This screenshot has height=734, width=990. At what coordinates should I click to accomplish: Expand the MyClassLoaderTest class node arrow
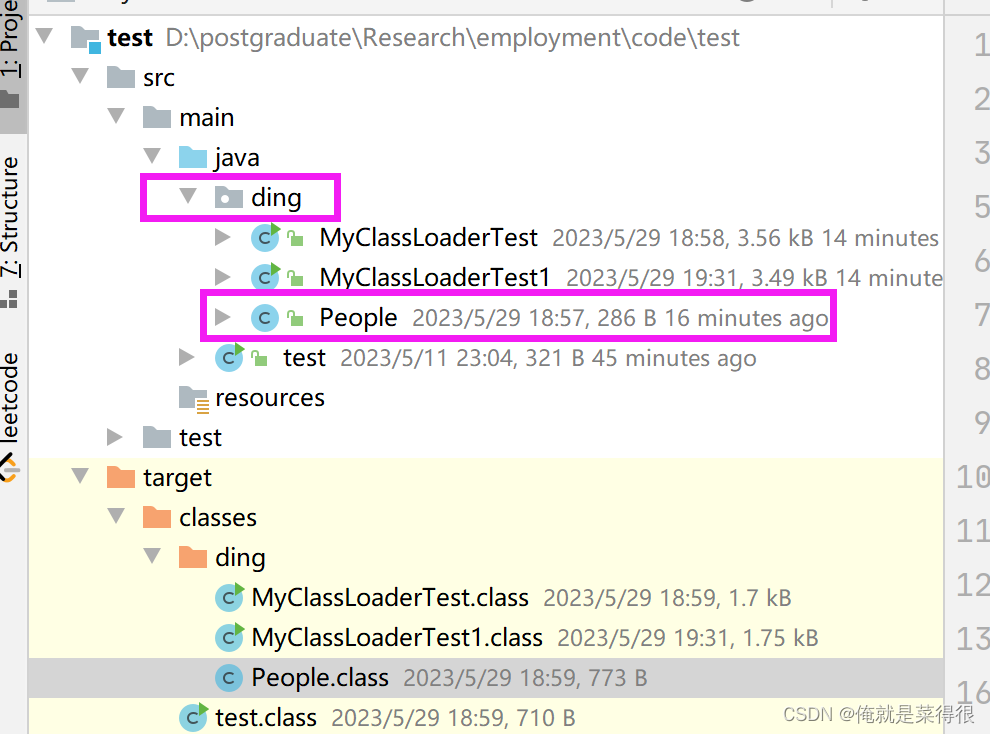coord(222,237)
